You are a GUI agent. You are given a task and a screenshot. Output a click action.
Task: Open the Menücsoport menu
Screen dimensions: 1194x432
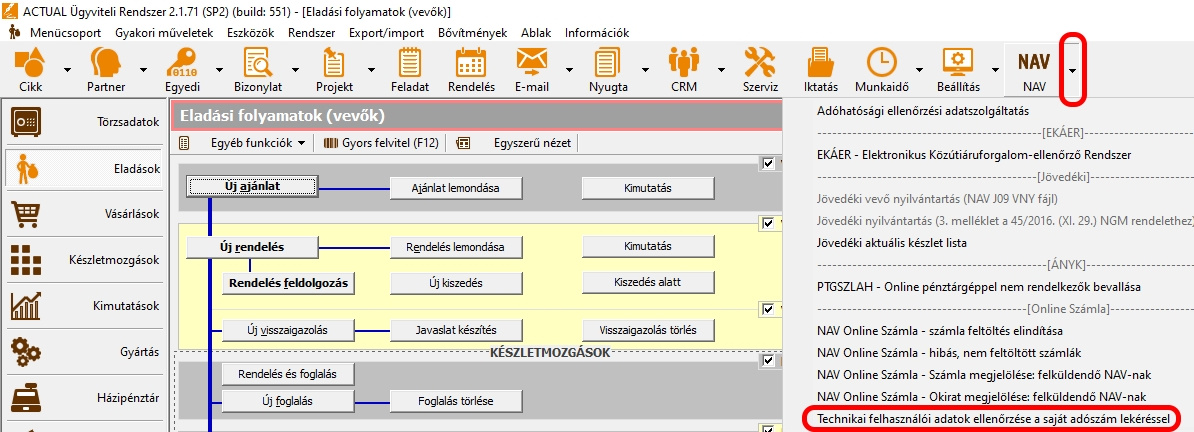pyautogui.click(x=65, y=33)
